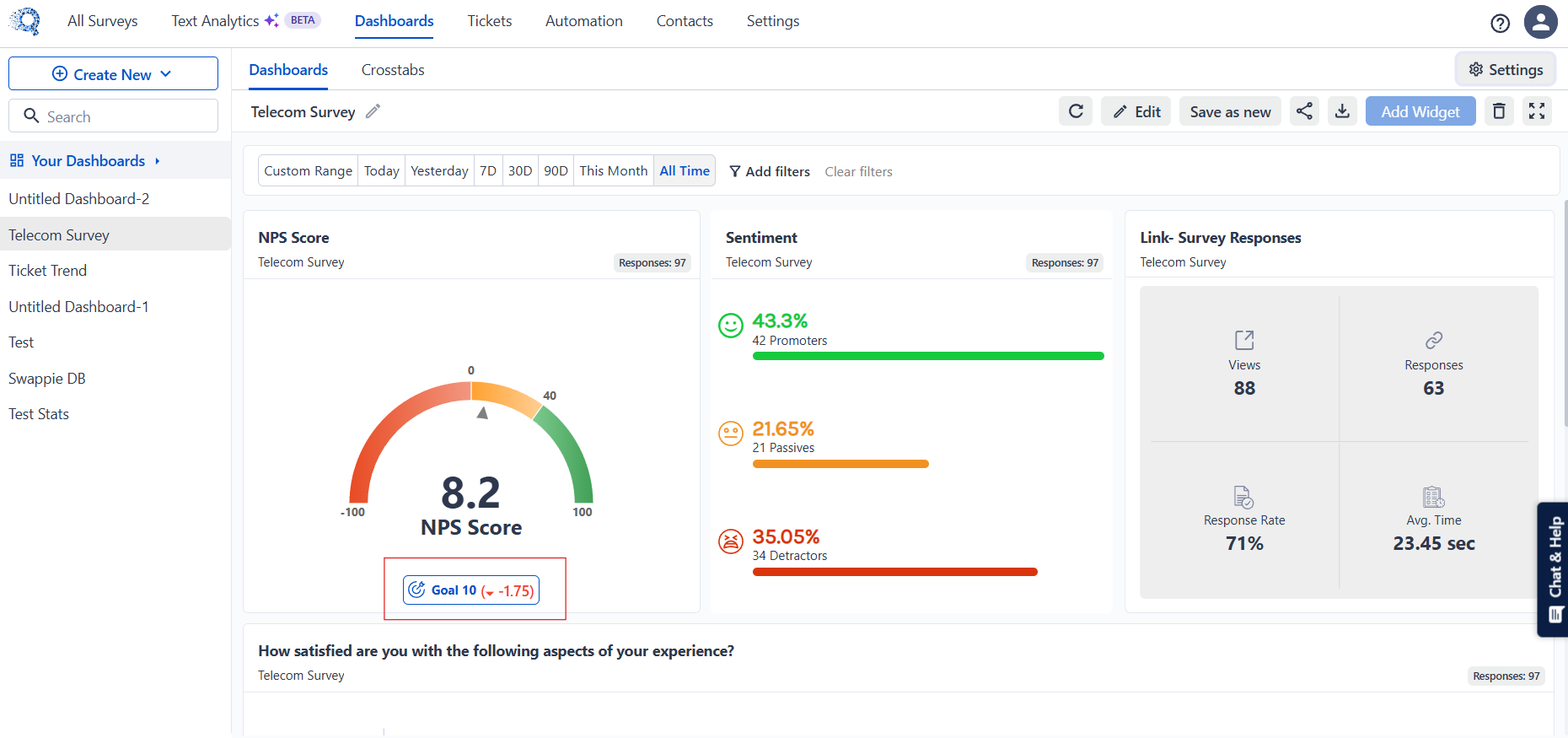The height and width of the screenshot is (738, 1568).
Task: Click the green Promoters progress bar
Action: click(x=928, y=356)
